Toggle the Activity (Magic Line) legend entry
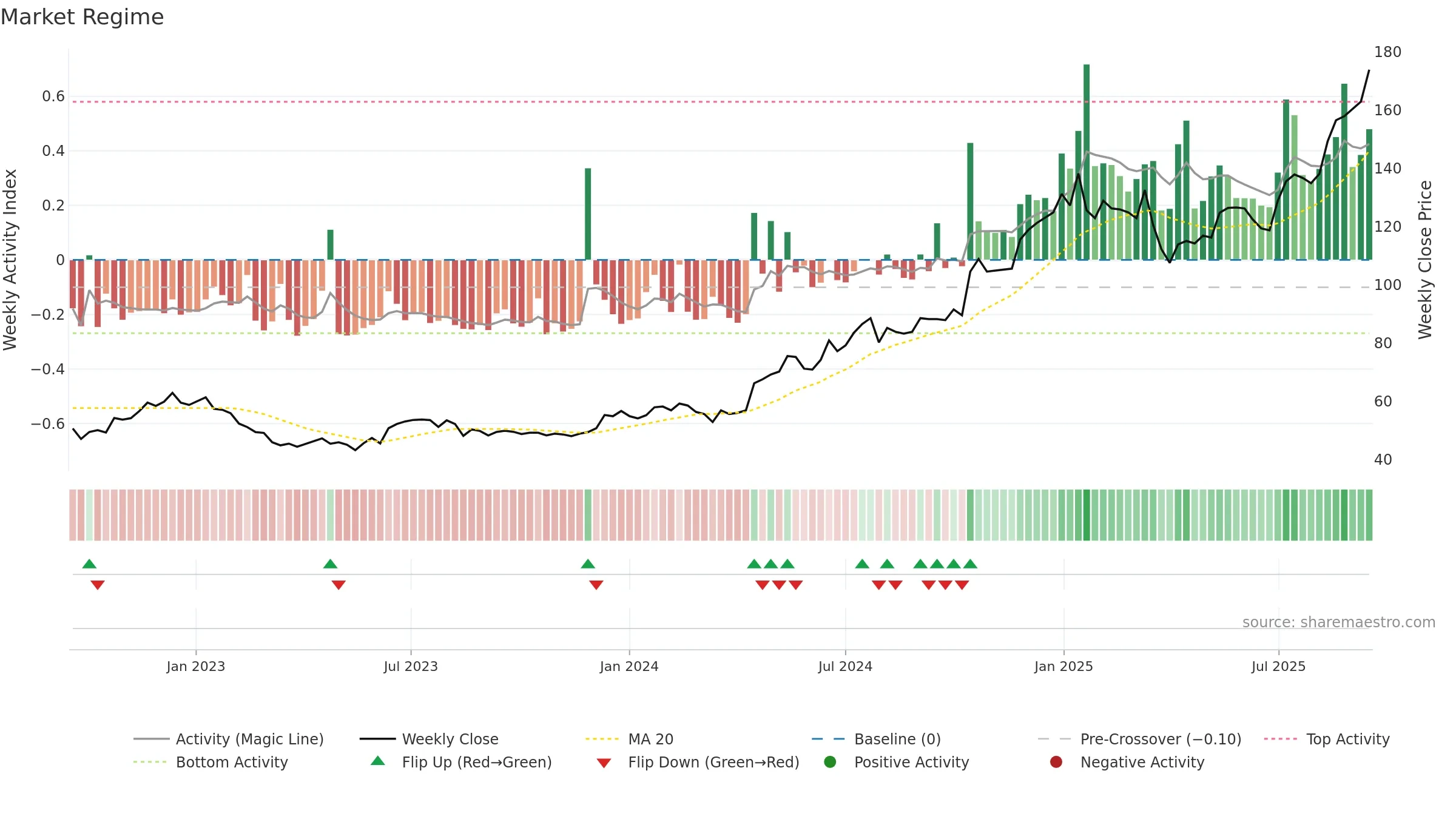The height and width of the screenshot is (819, 1456). pyautogui.click(x=229, y=739)
